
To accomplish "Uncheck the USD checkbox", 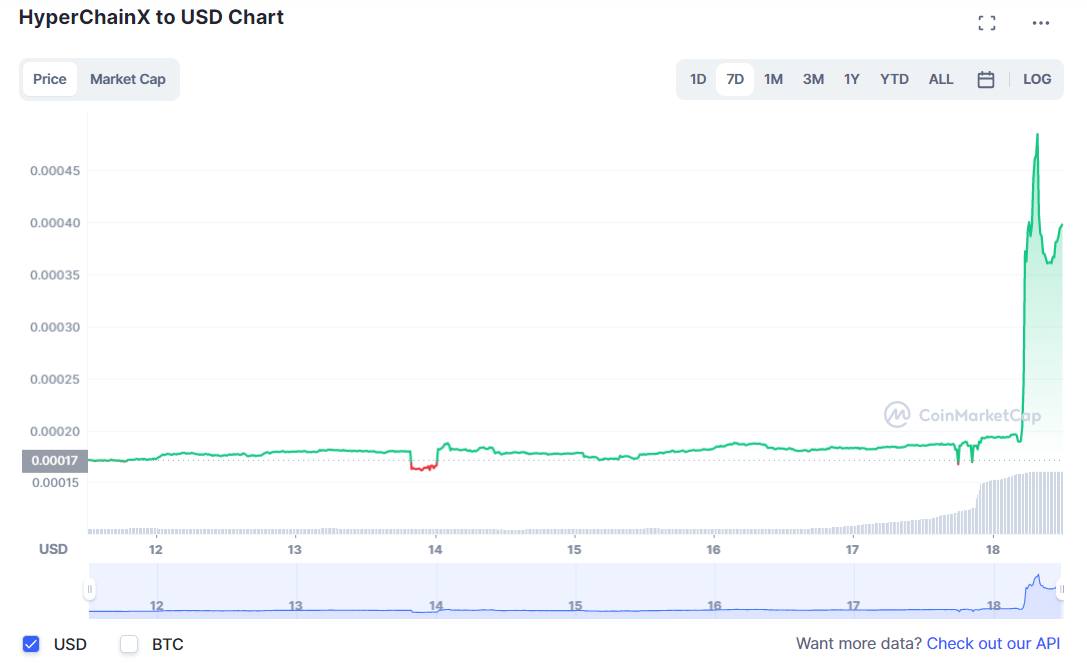I will (31, 644).
